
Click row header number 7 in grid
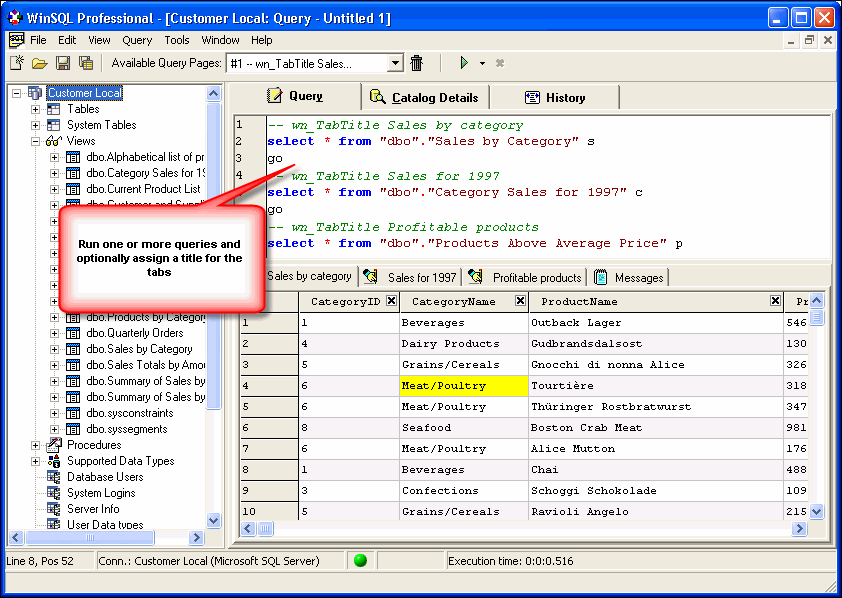point(269,449)
